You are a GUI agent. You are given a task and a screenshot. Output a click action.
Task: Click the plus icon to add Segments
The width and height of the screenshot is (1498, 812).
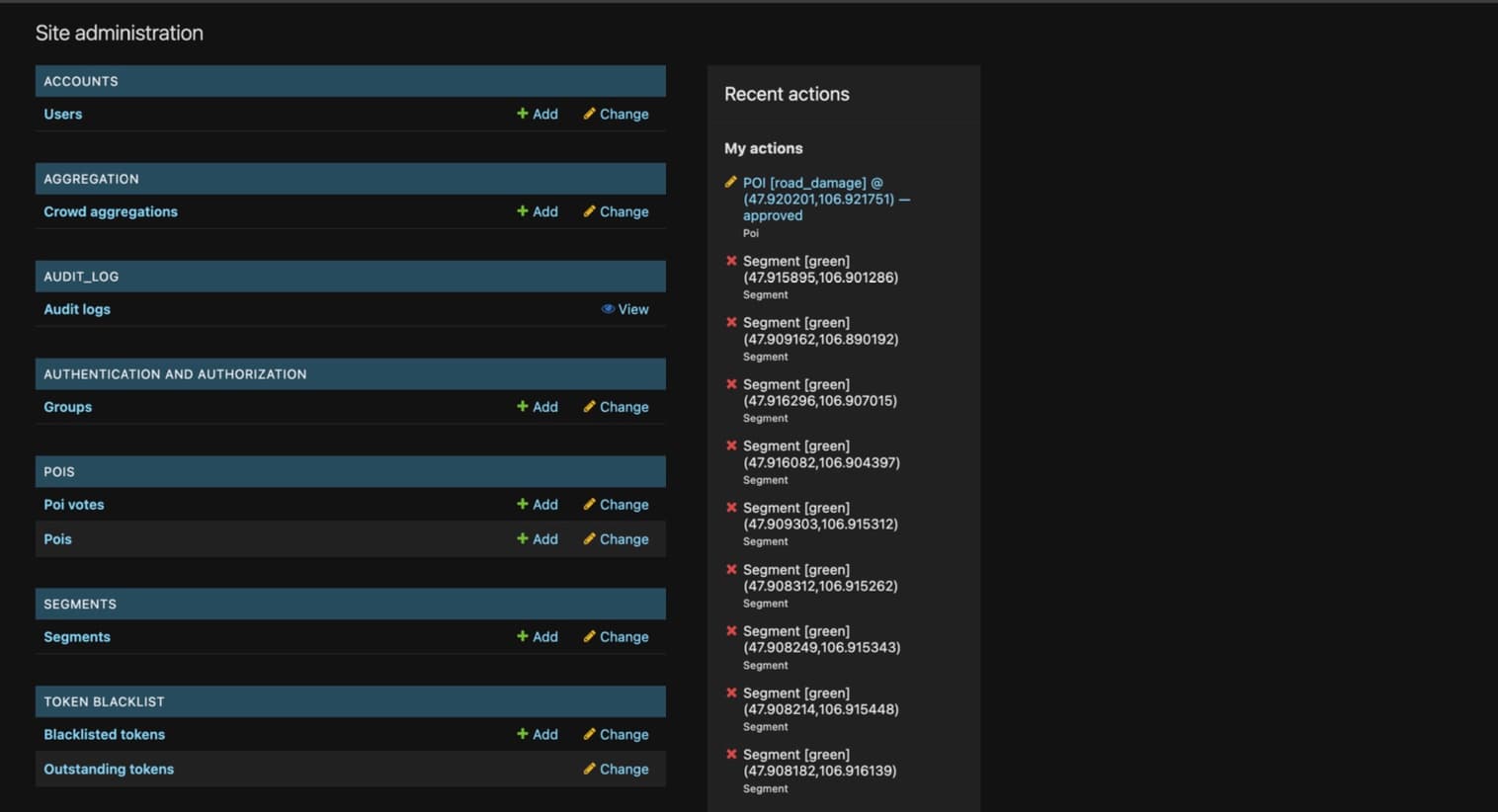click(523, 636)
